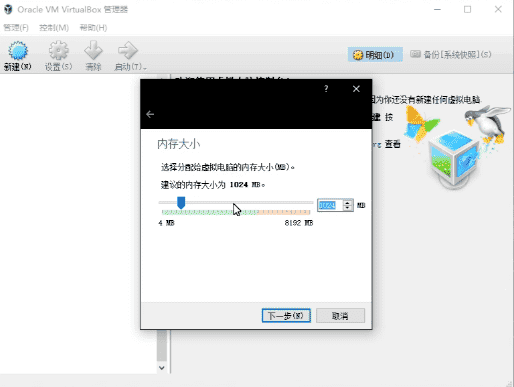This screenshot has width=514, height=387.
Task: Open the Settings (设置) gear icon
Action: click(59, 51)
